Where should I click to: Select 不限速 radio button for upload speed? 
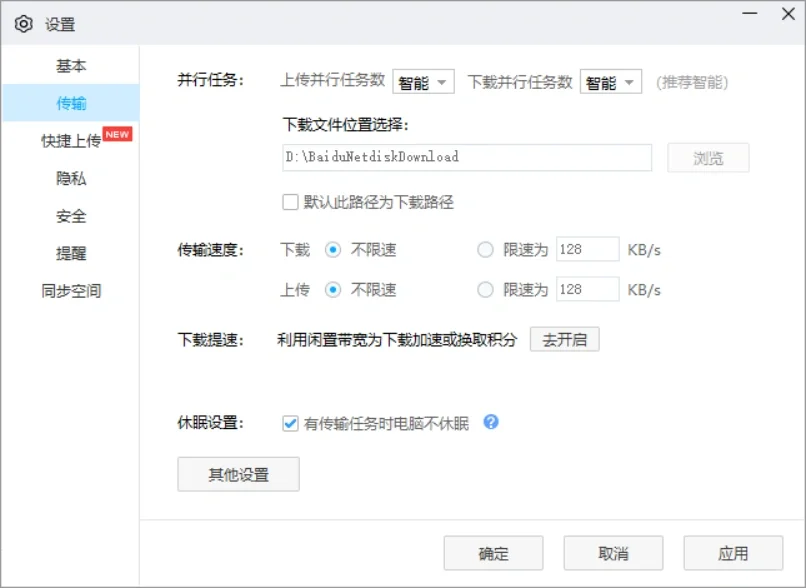335,289
